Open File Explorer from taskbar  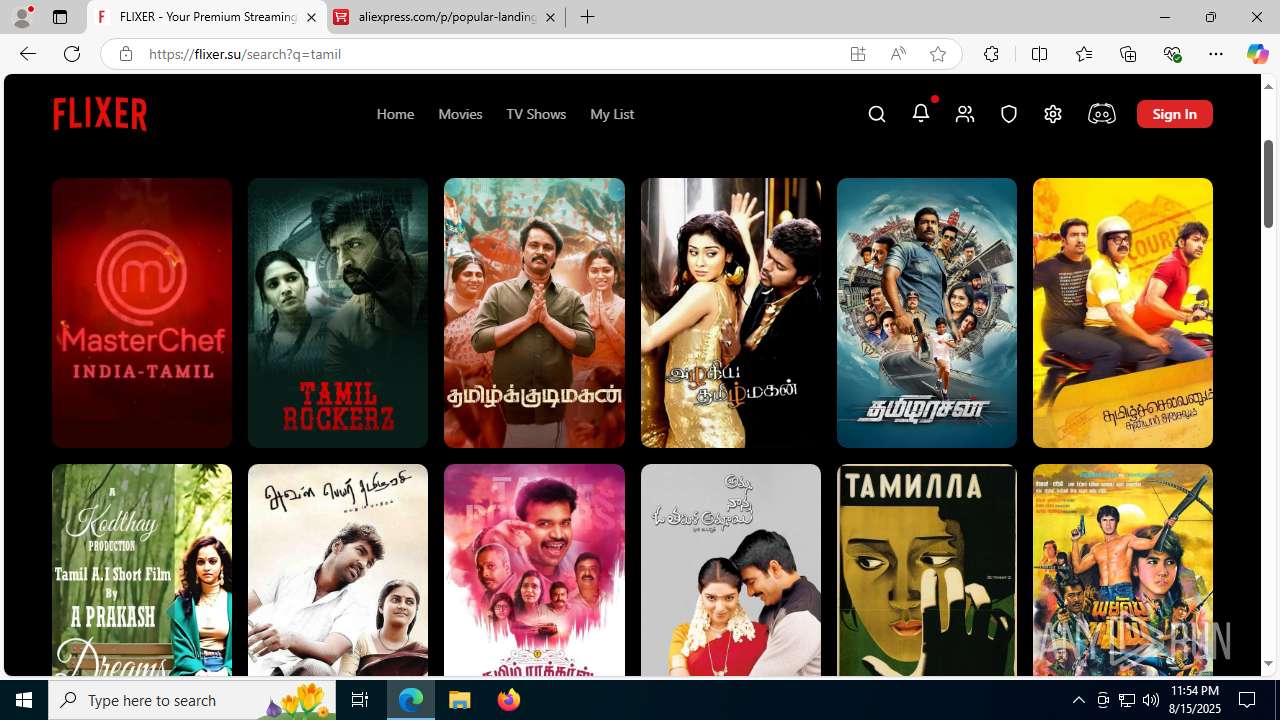pyautogui.click(x=460, y=700)
